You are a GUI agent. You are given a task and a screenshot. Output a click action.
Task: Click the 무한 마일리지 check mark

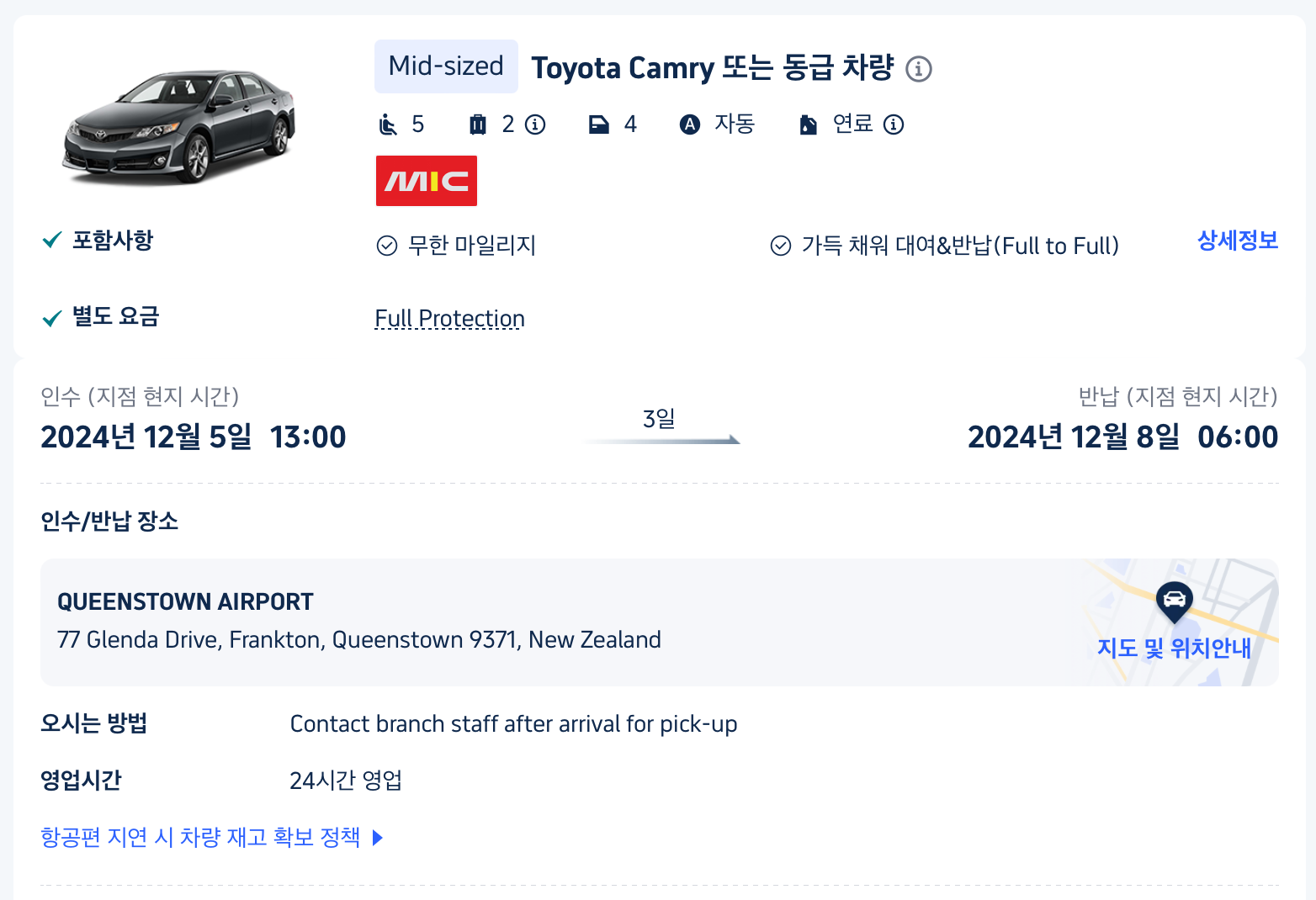[387, 246]
